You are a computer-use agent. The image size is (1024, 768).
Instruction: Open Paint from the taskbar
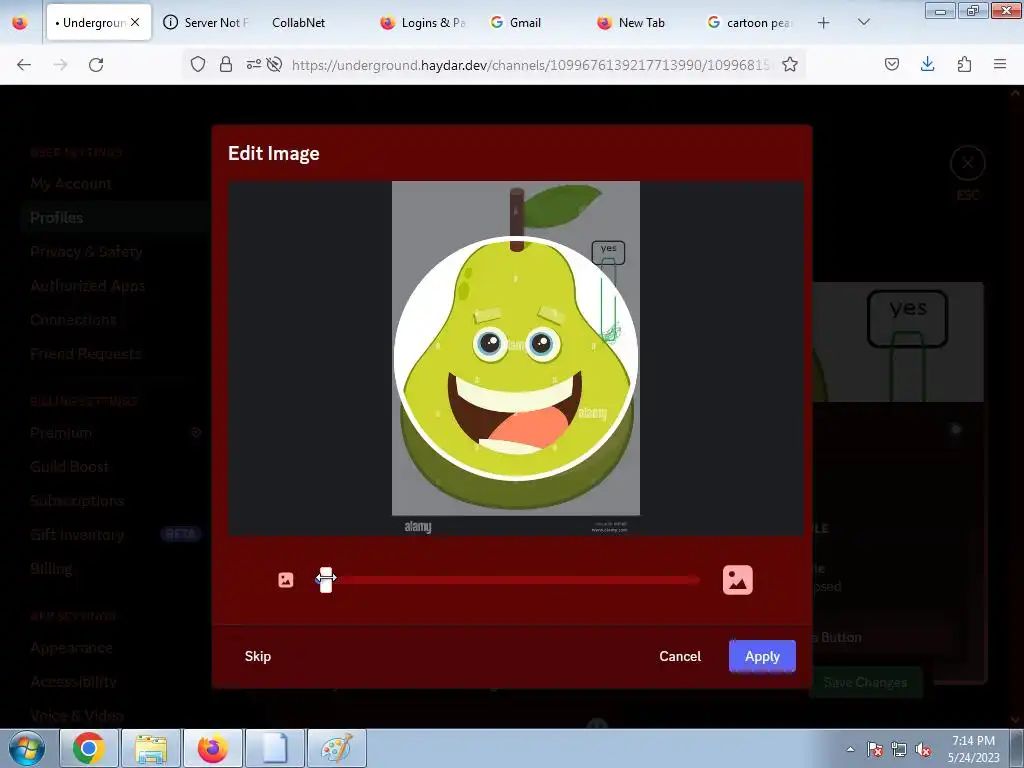point(337,748)
